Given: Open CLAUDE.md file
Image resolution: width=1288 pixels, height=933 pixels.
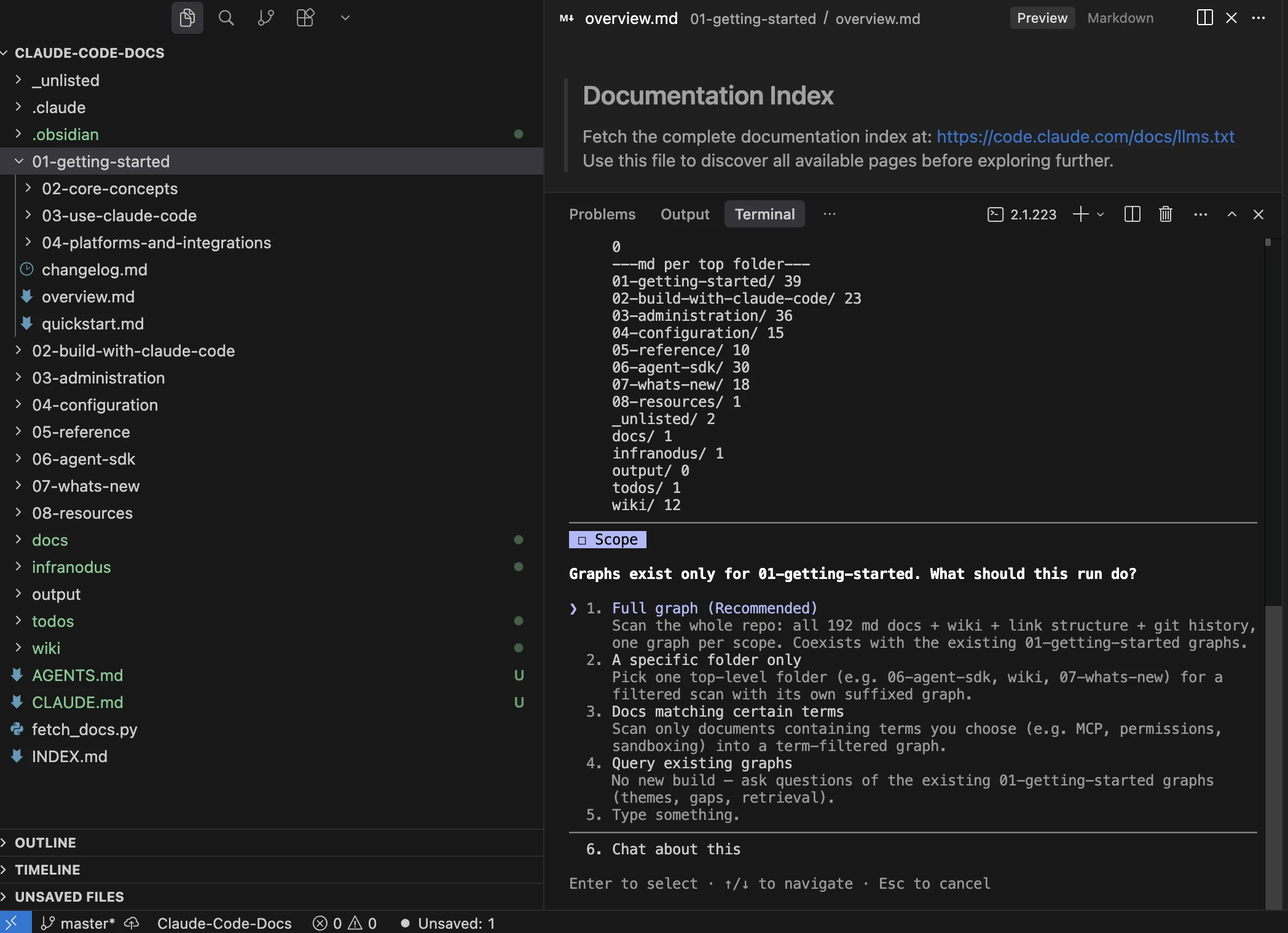Looking at the screenshot, I should coord(272,702).
